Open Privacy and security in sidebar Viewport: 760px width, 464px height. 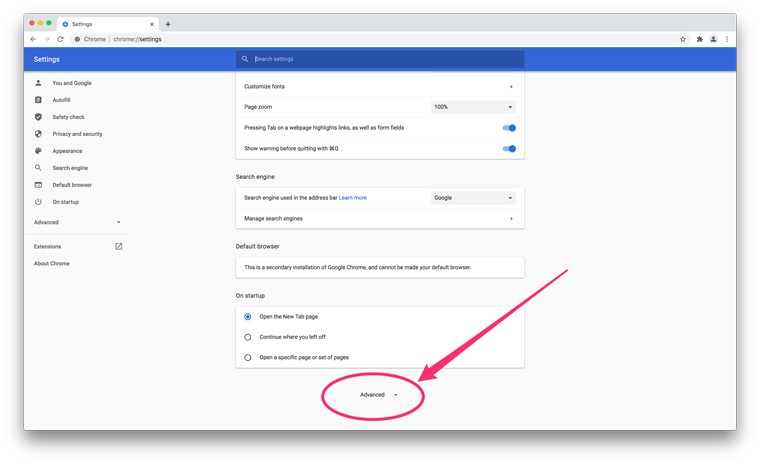(77, 134)
